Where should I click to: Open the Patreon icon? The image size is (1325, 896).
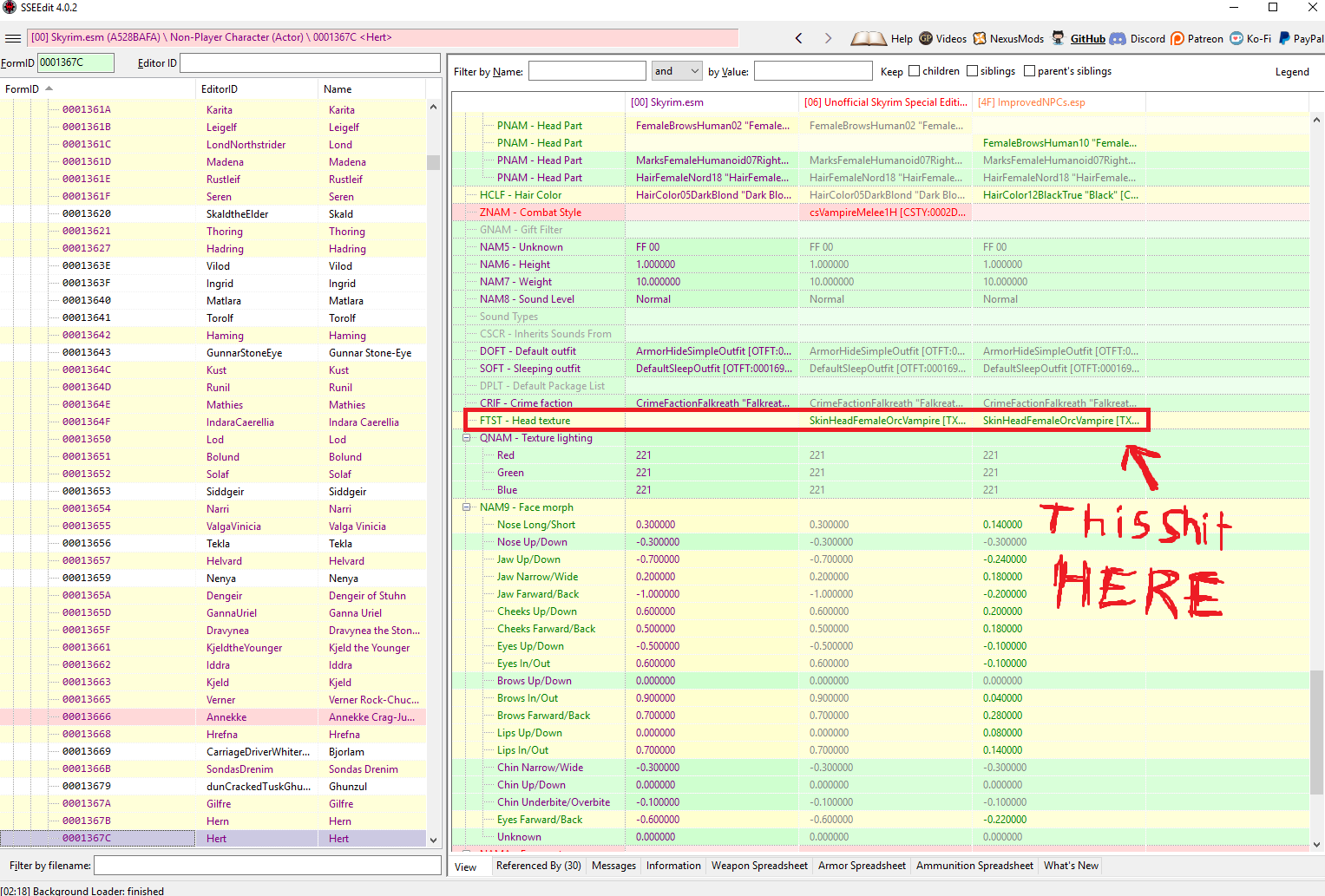[1177, 38]
